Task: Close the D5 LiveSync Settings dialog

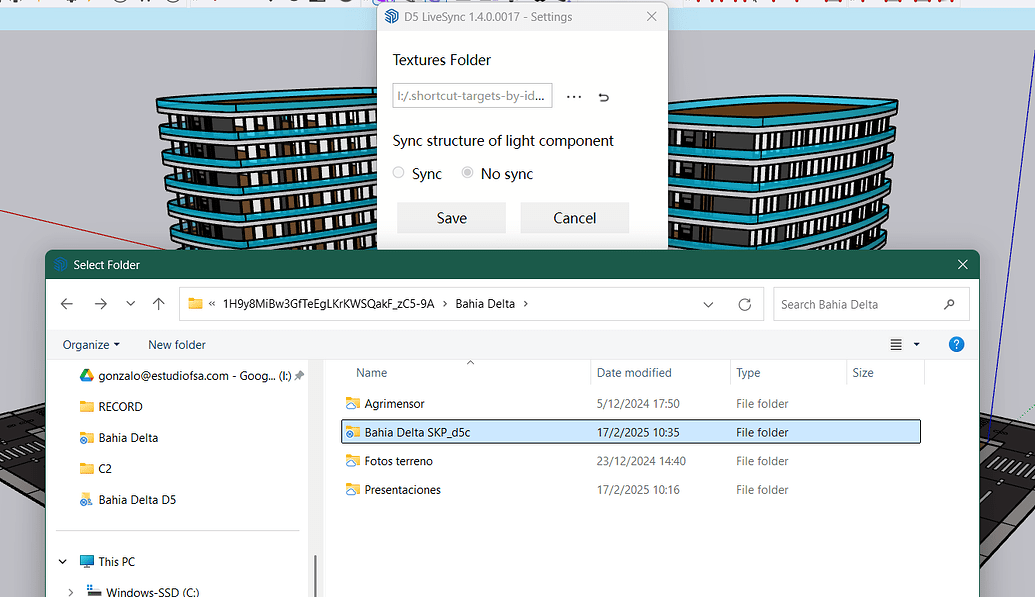Action: click(x=651, y=17)
